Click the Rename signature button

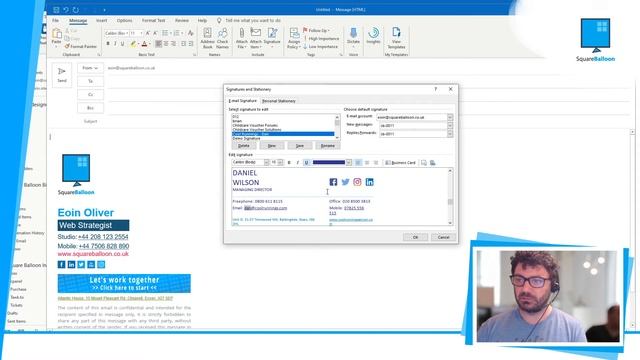(x=327, y=146)
